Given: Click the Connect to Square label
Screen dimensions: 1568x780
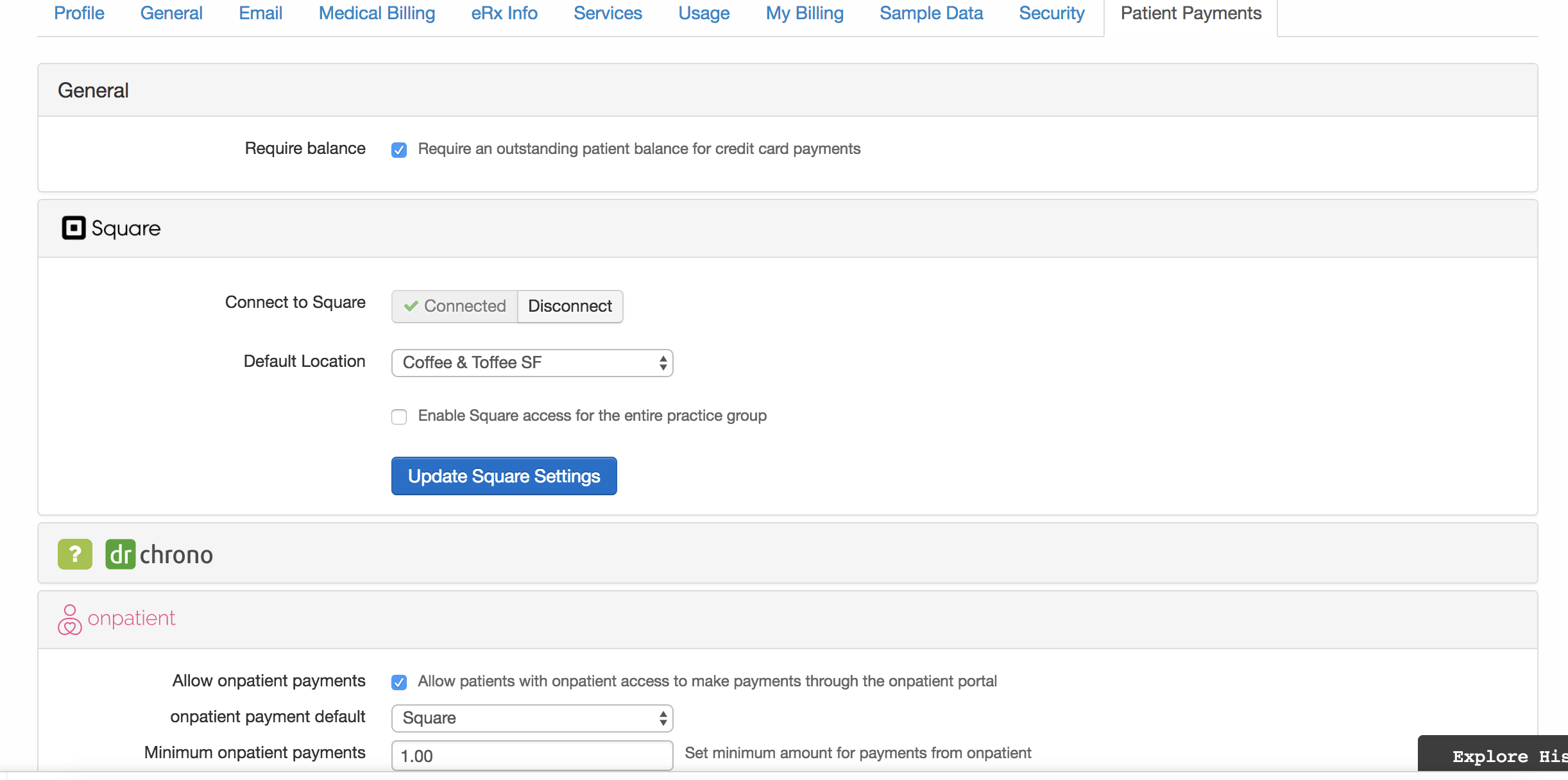Looking at the screenshot, I should click(295, 302).
